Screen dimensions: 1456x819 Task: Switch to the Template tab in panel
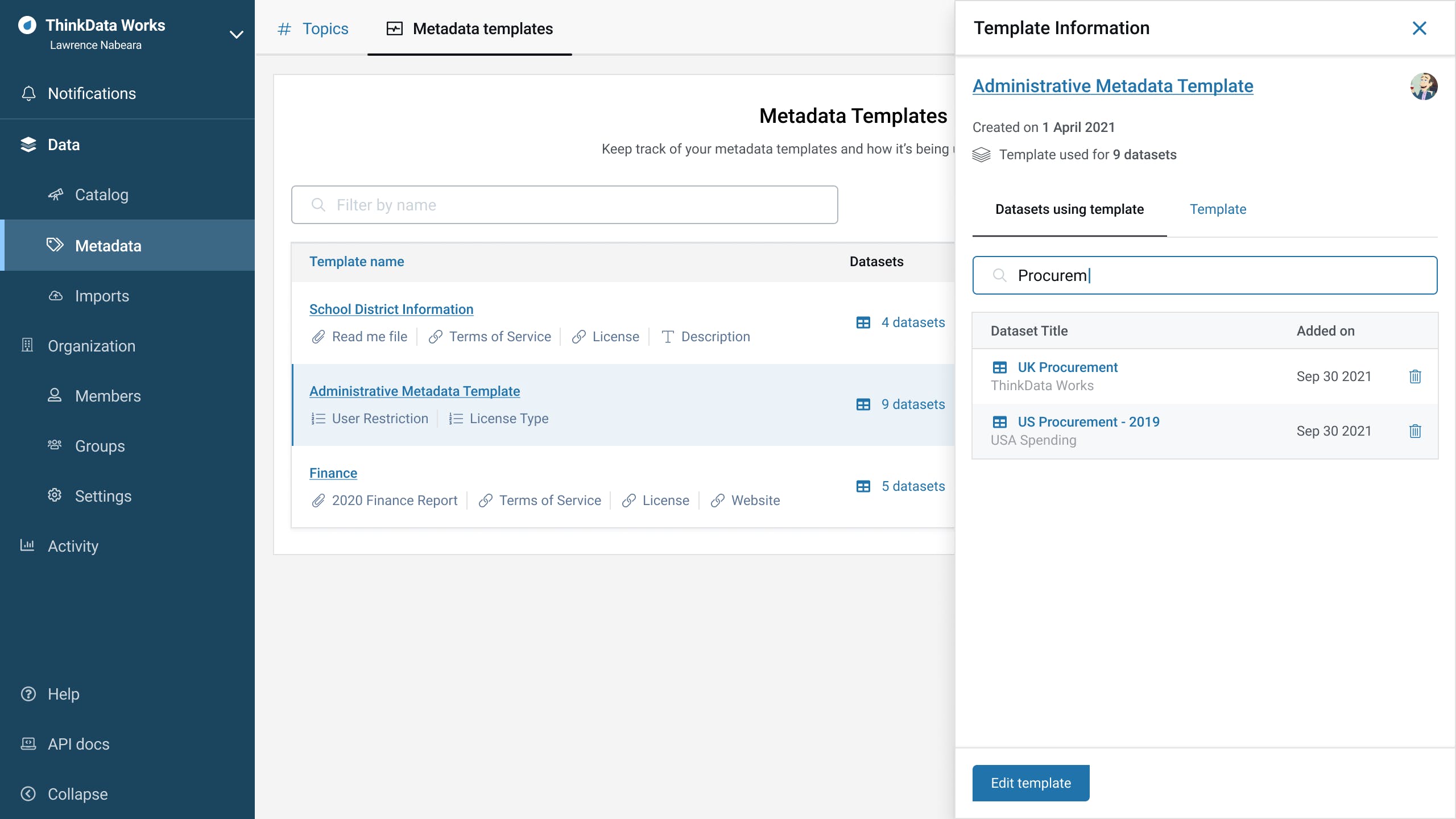tap(1218, 209)
